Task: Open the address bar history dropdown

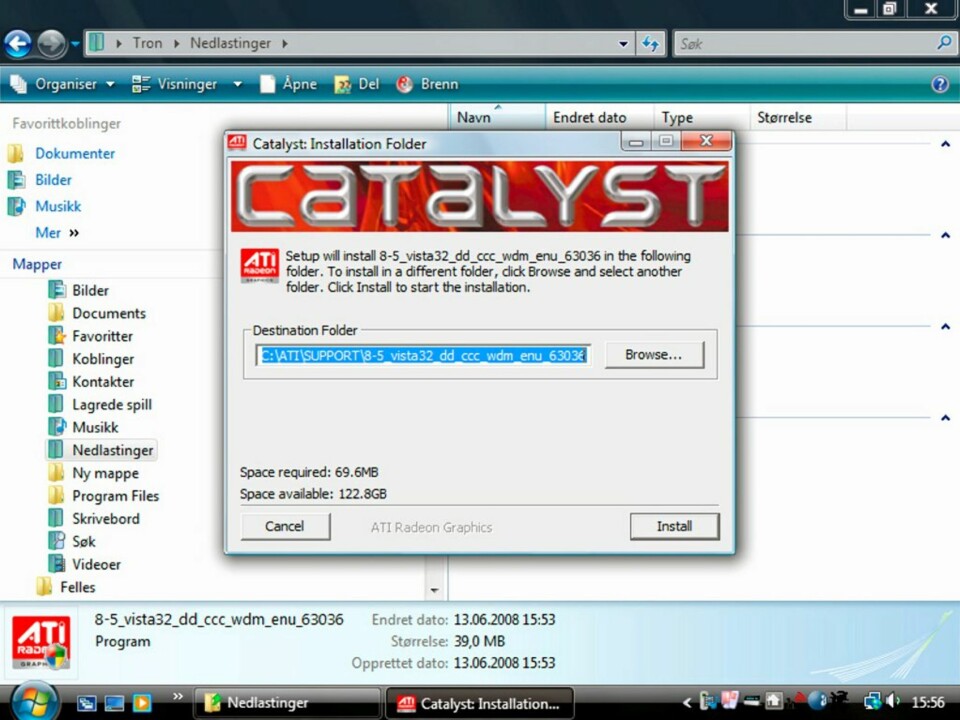Action: pos(623,44)
